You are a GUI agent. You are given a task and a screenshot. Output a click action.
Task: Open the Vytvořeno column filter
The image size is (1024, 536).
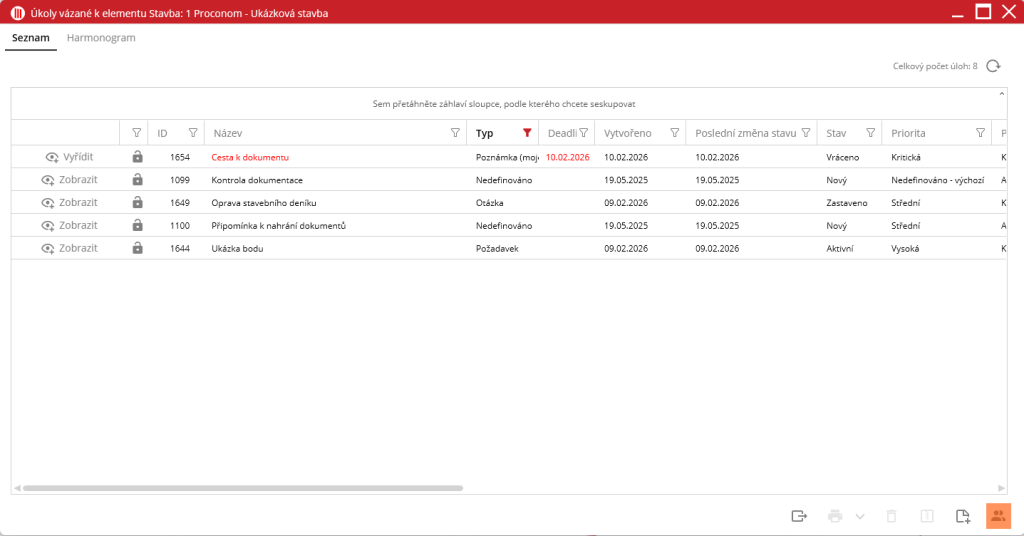click(674, 133)
